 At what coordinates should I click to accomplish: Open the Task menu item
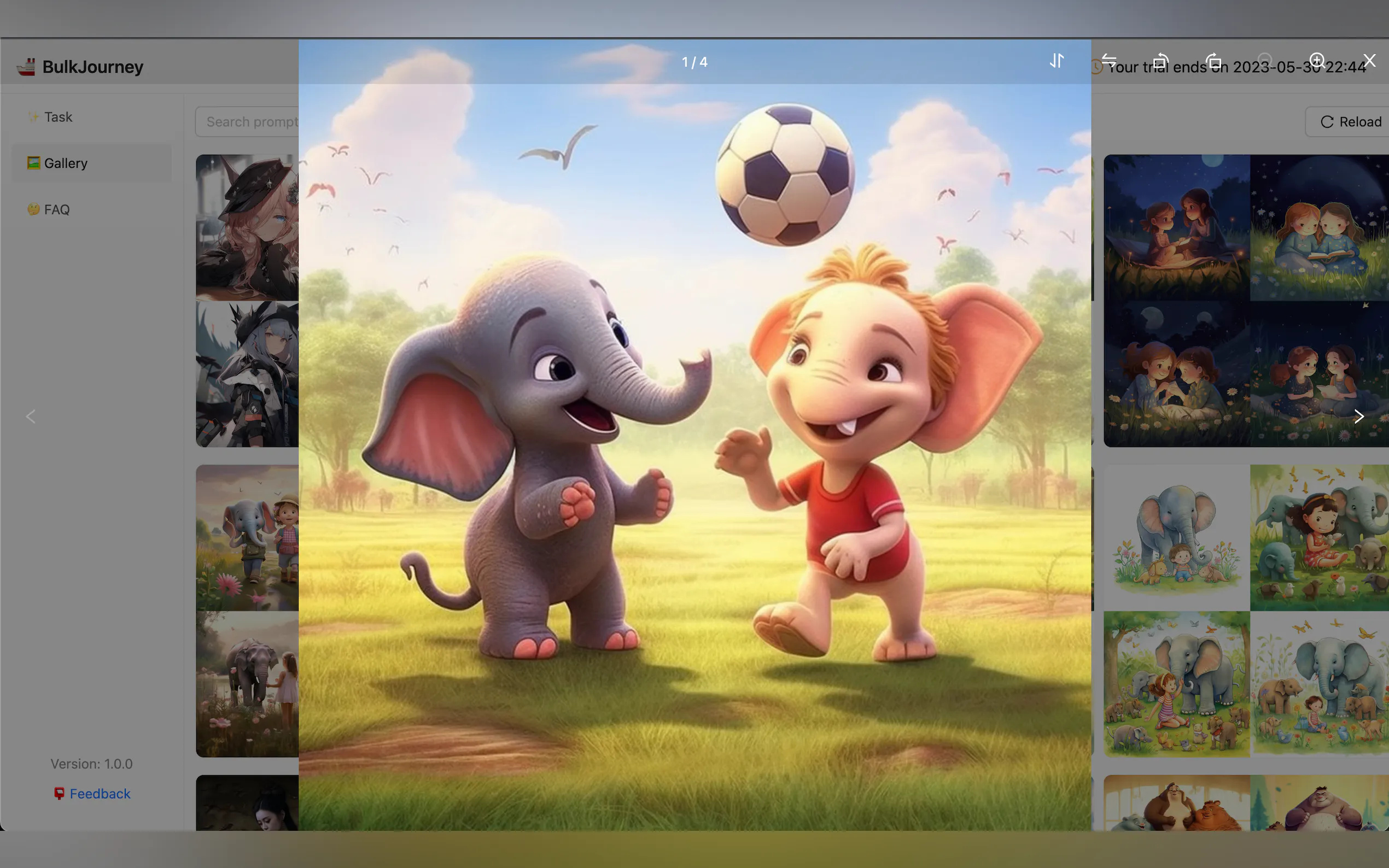(x=58, y=117)
